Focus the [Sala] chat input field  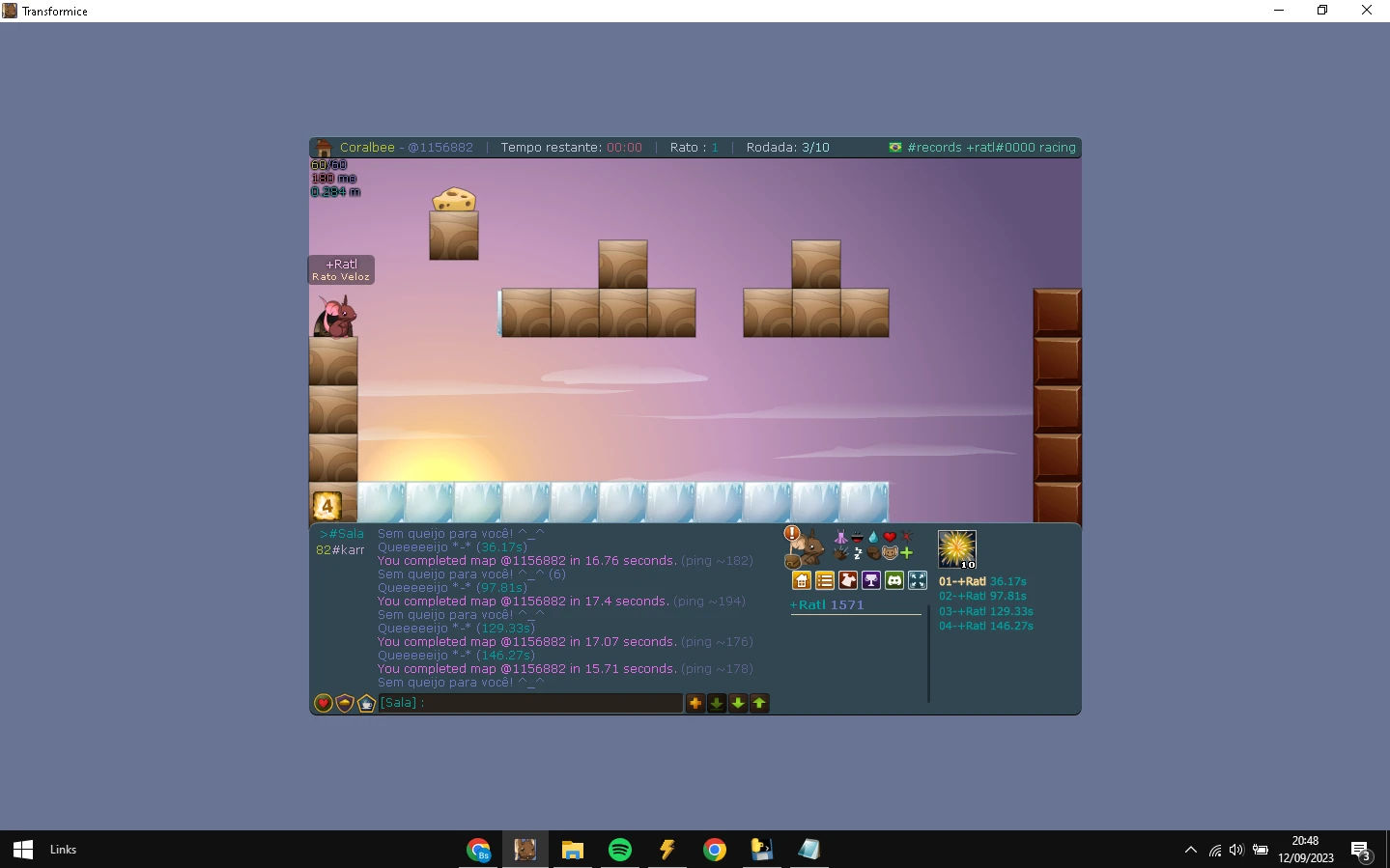[x=530, y=703]
